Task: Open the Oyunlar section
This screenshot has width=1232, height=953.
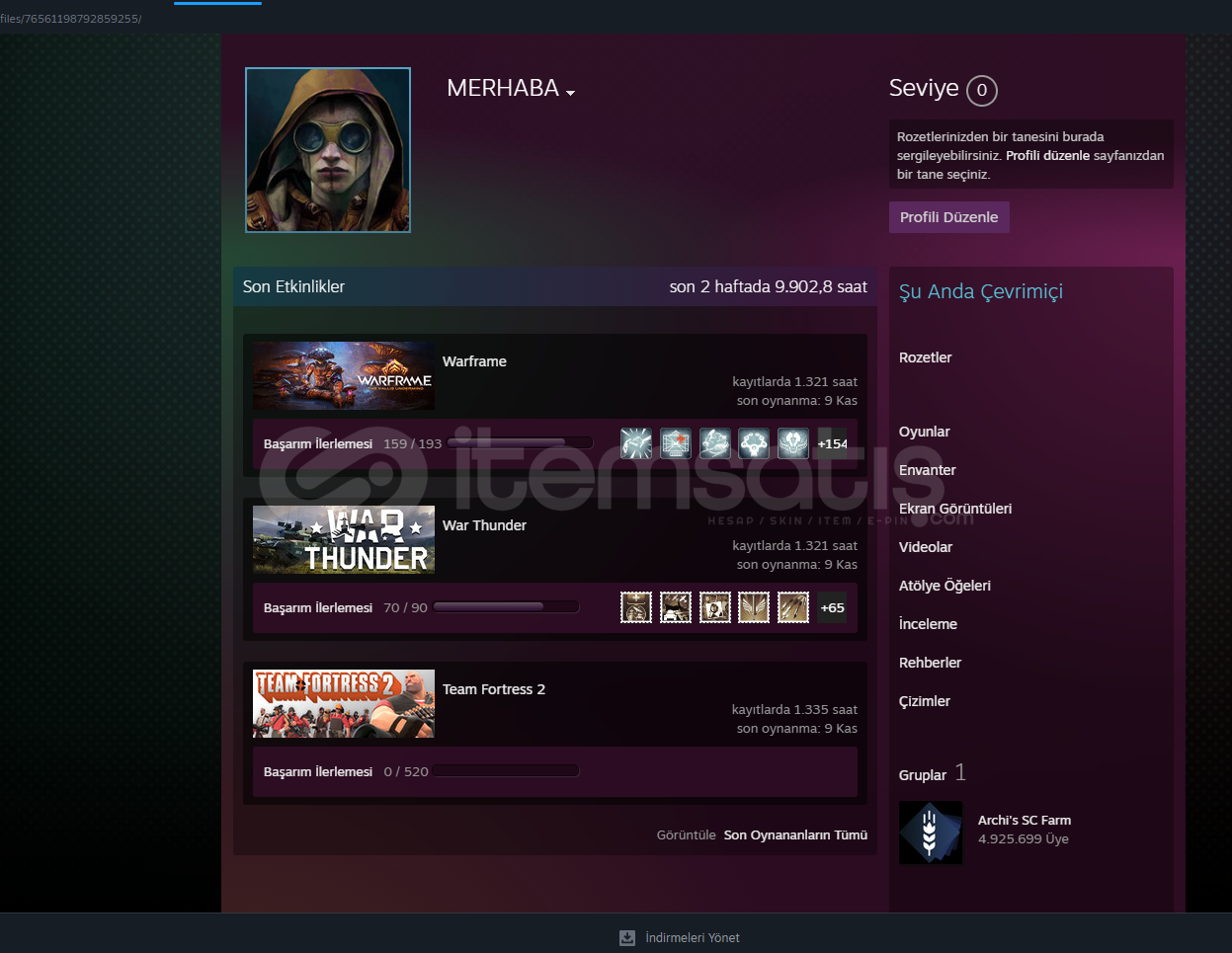Action: pyautogui.click(x=924, y=432)
